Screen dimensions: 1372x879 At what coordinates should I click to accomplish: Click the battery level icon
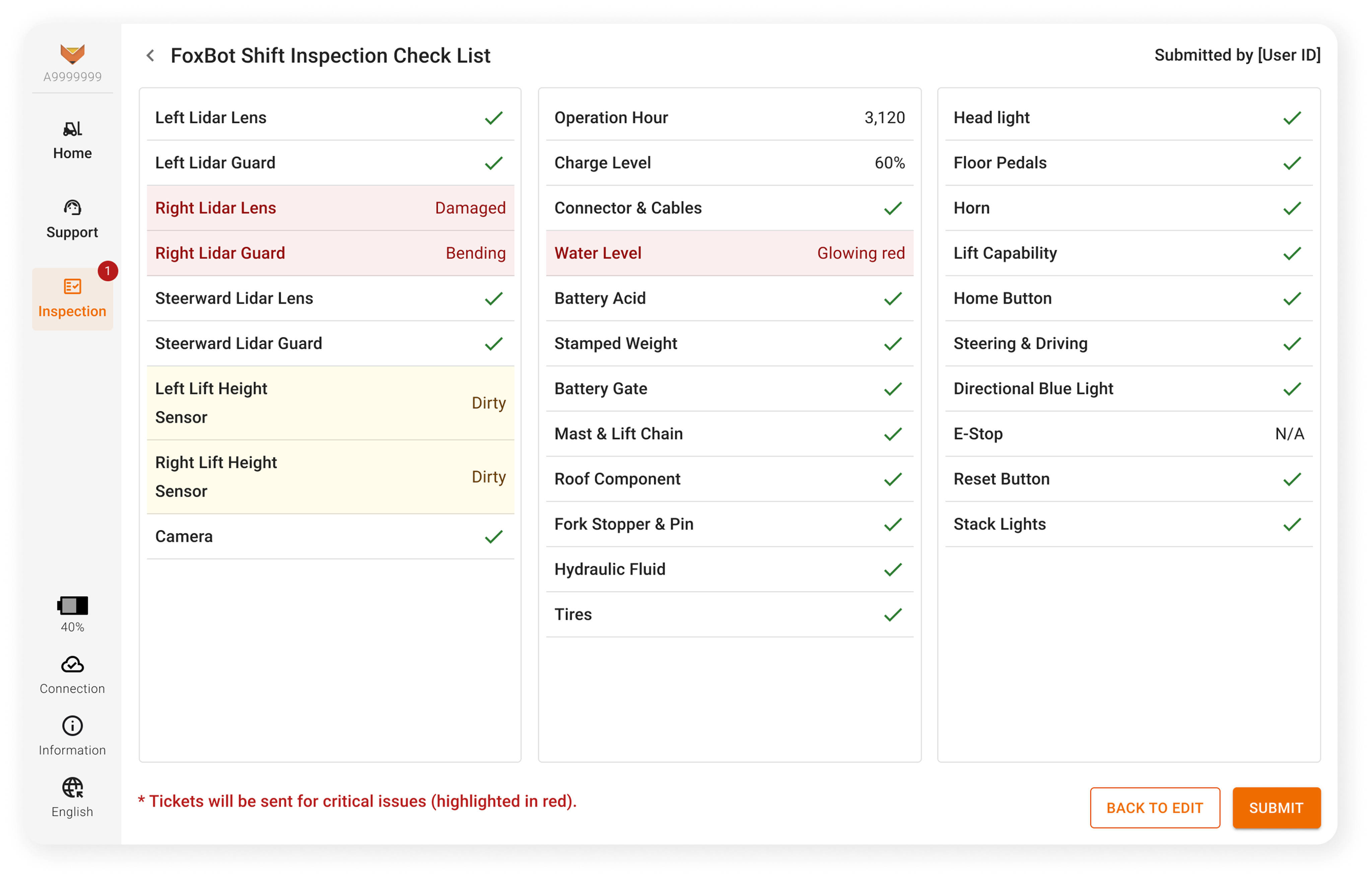pos(72,606)
